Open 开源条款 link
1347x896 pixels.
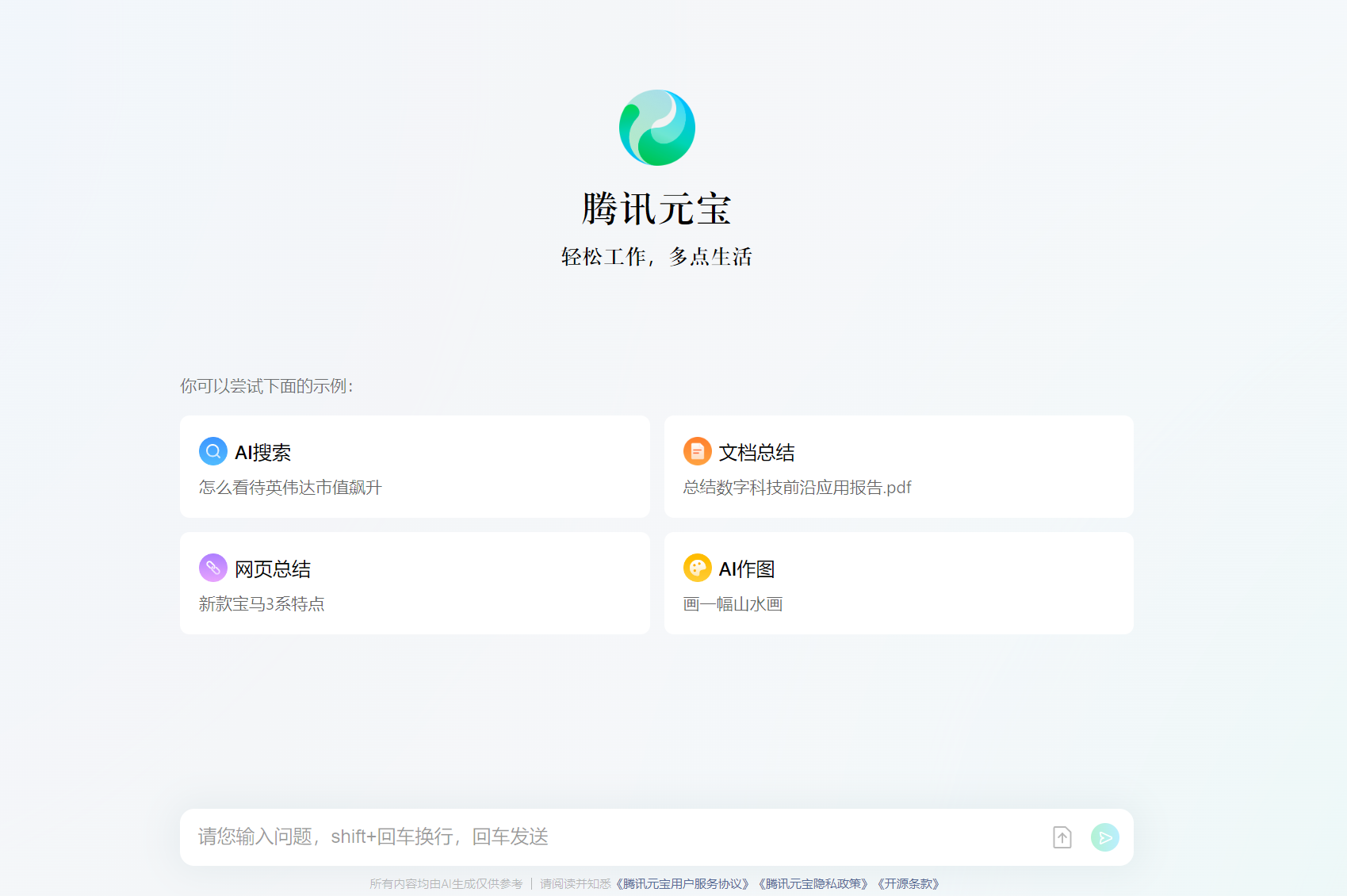(x=909, y=883)
